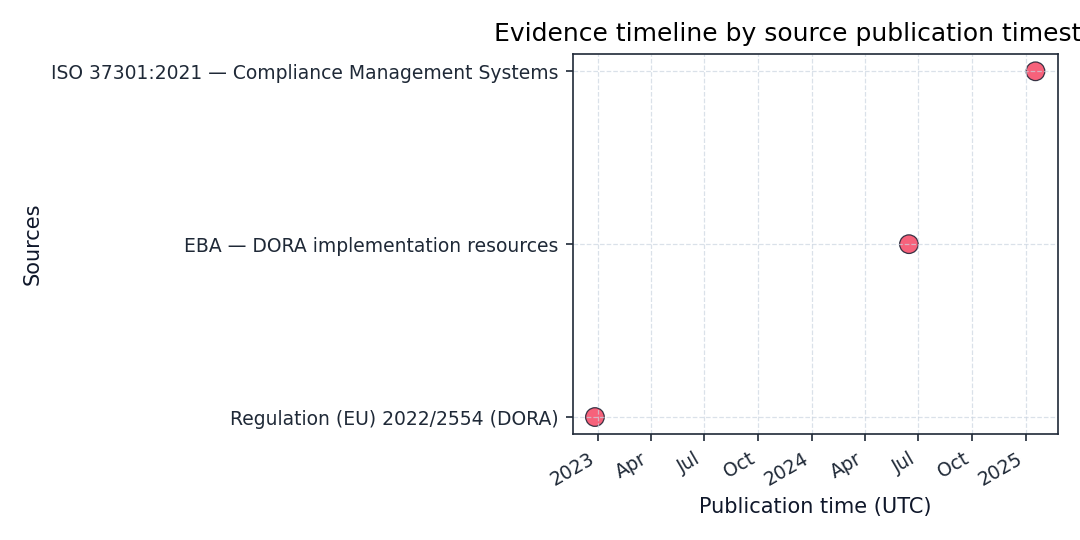The image size is (1080, 540).
Task: Select the Regulation (EU) 2022/2554 (DORA) label
Action: (394, 418)
